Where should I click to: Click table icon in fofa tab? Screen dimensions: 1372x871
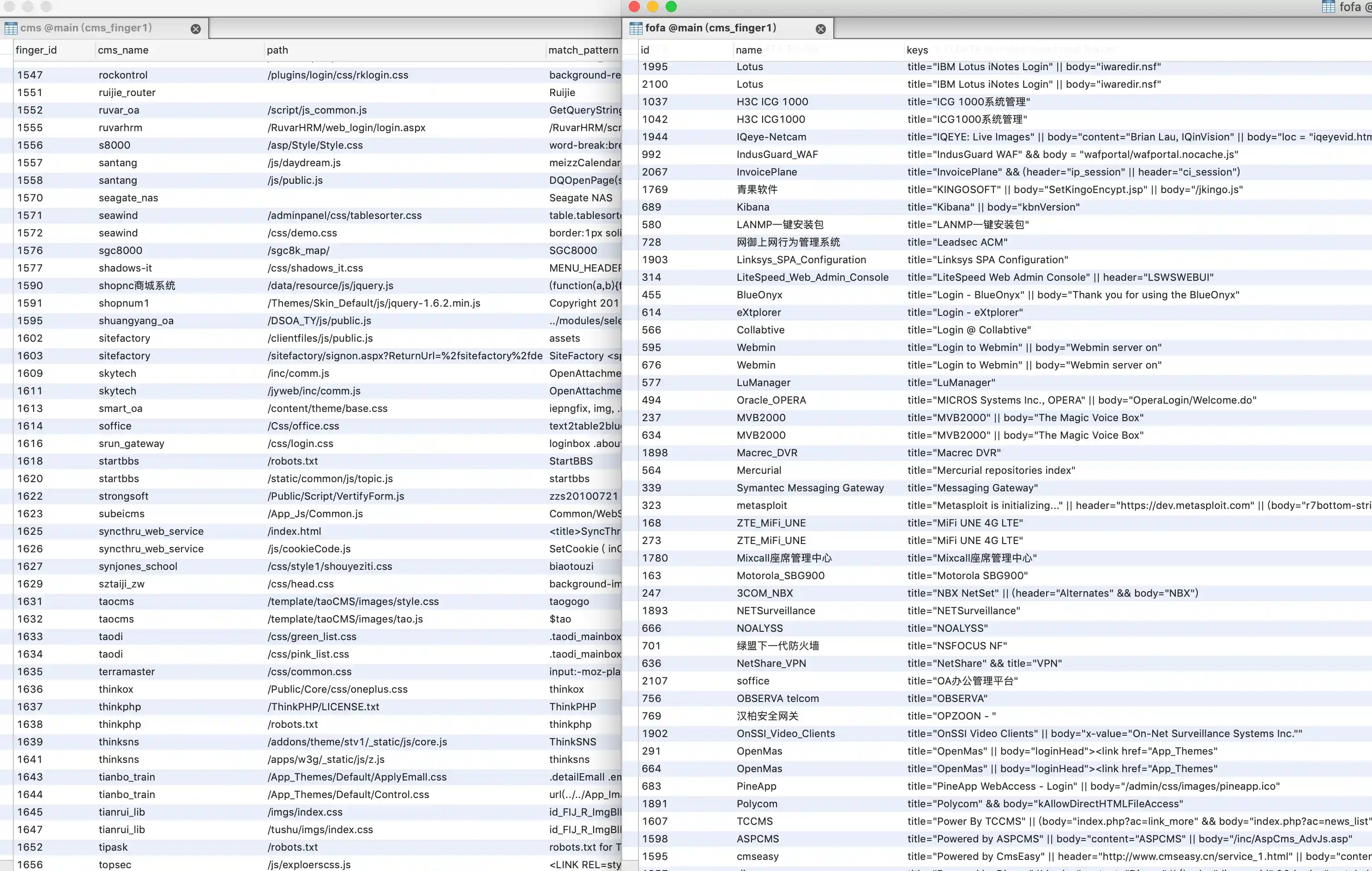[x=636, y=28]
